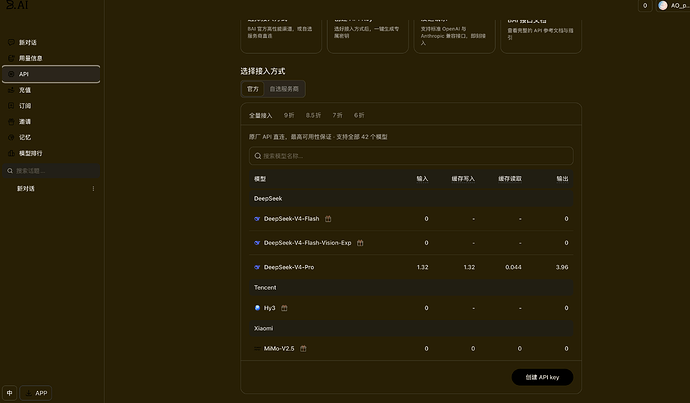Open the AO_p account name at top right
Screen dimensions: 690x403
tap(680, 6)
